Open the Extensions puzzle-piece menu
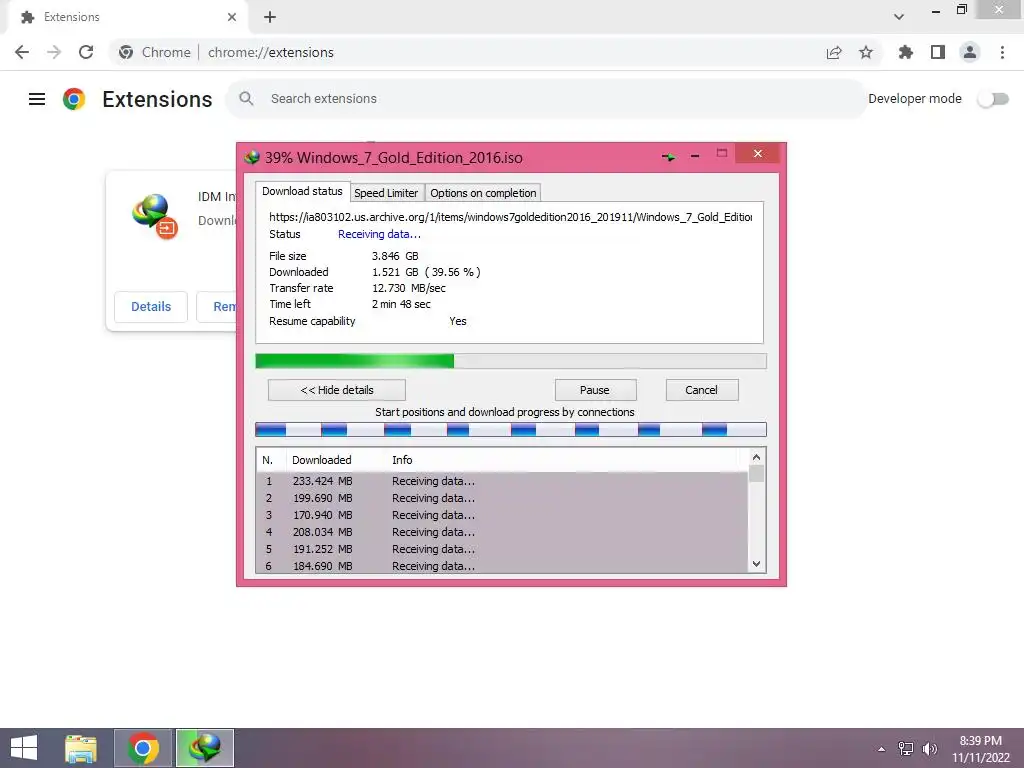The width and height of the screenshot is (1024, 768). point(905,52)
